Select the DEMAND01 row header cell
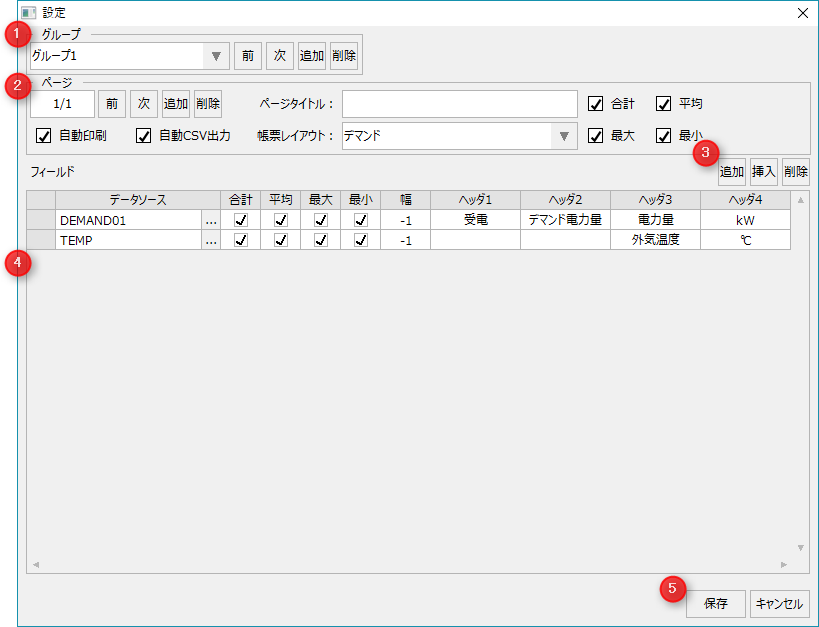Viewport: 819px width, 627px height. [x=41, y=220]
